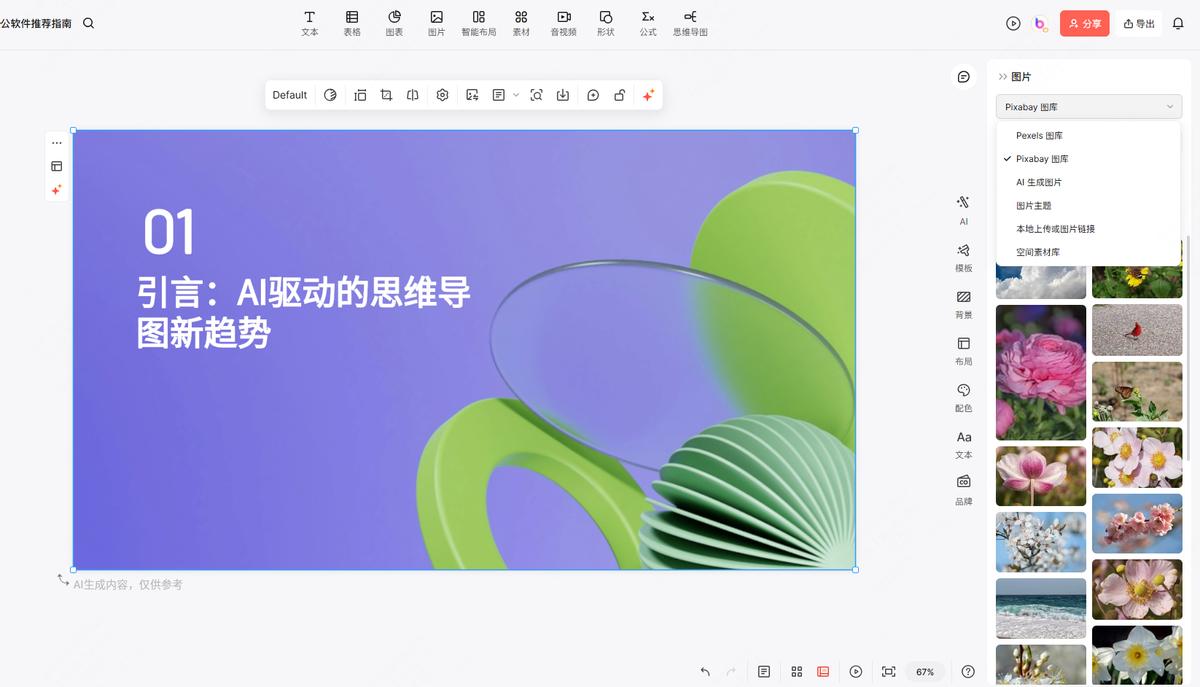
Task: Open the 图片 insert tool in top toolbar
Action: pyautogui.click(x=436, y=23)
